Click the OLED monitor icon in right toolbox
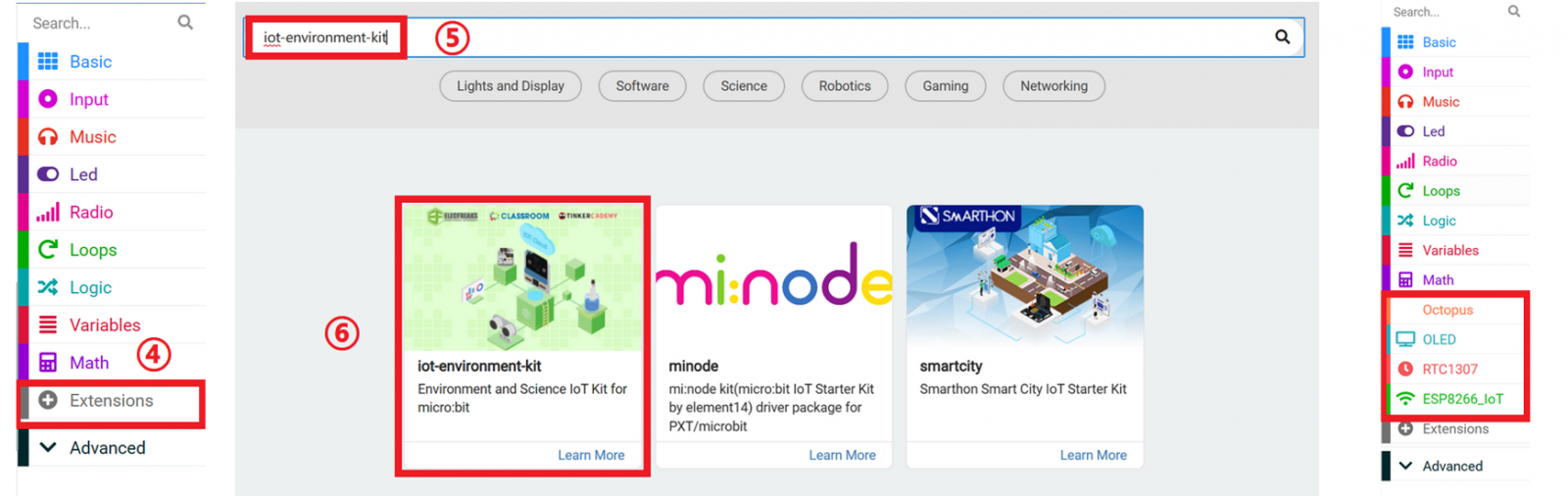 click(1405, 339)
